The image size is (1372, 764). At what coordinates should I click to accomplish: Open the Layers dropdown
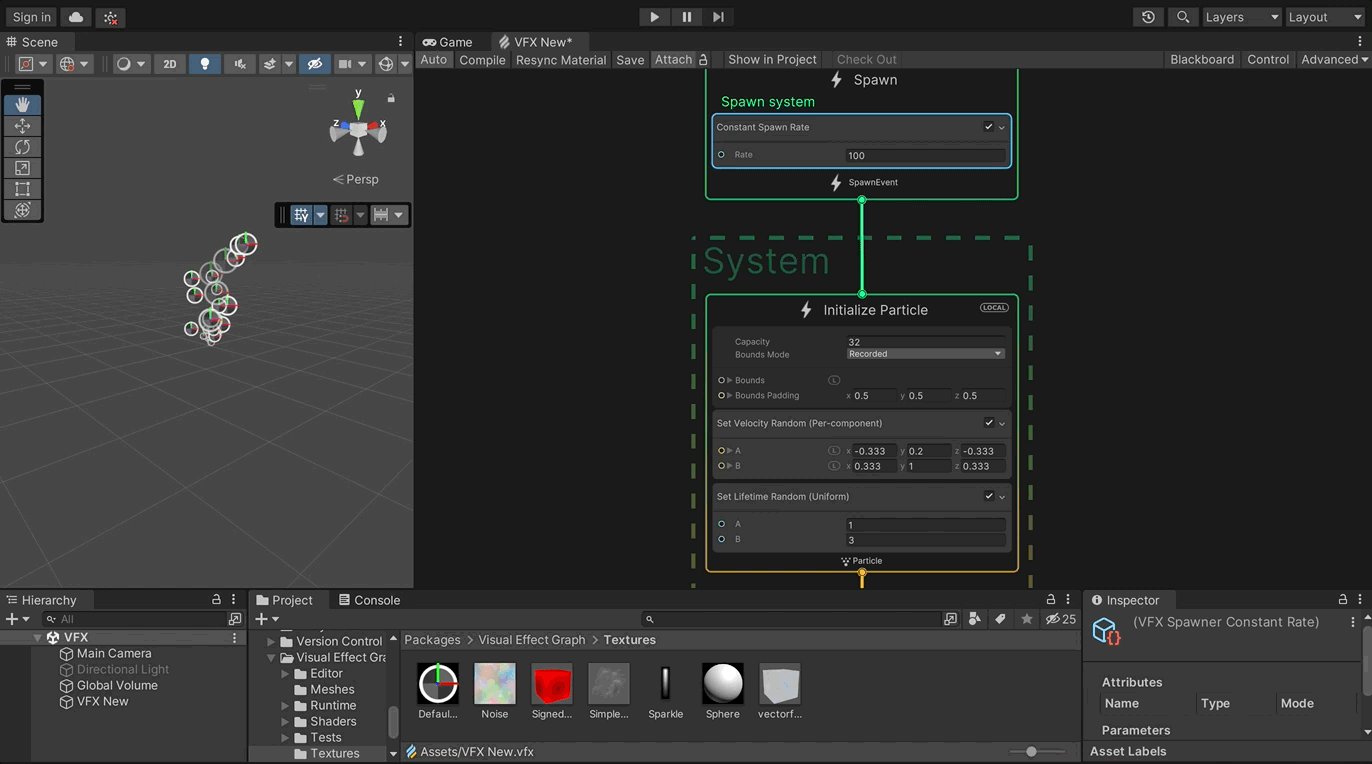coord(1240,17)
